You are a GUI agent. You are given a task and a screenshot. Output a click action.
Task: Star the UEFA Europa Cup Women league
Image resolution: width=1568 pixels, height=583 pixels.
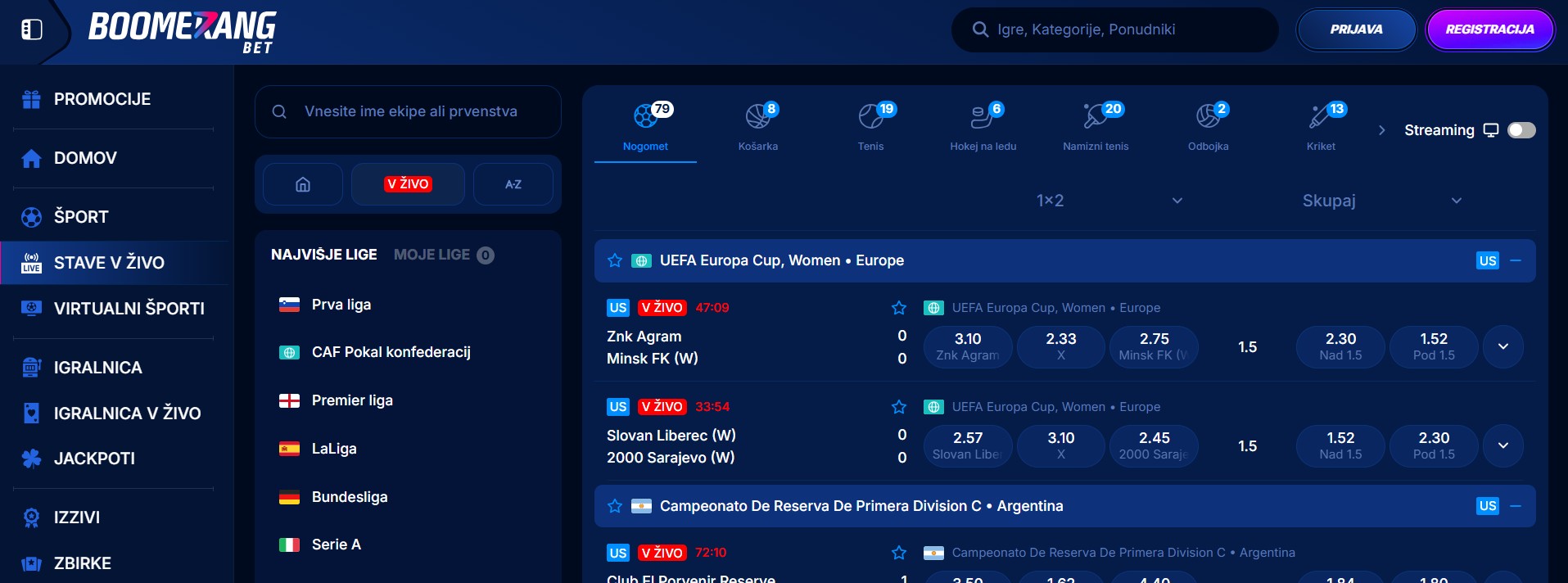point(615,260)
